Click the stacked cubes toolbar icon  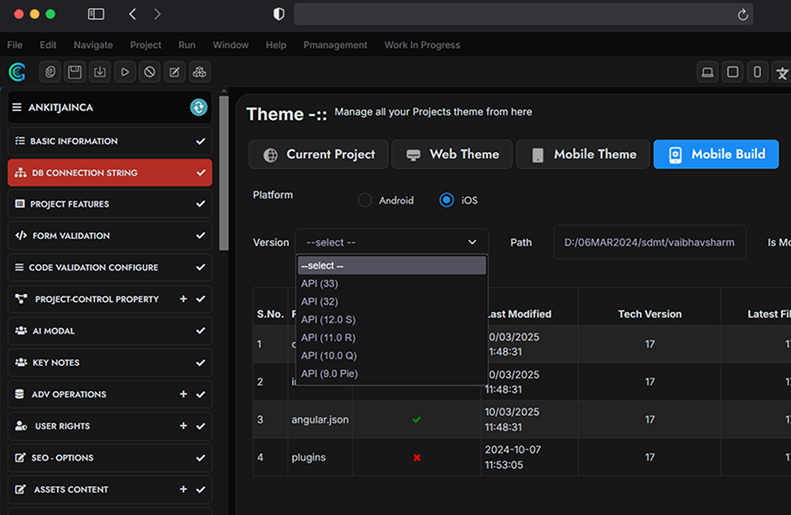click(199, 72)
